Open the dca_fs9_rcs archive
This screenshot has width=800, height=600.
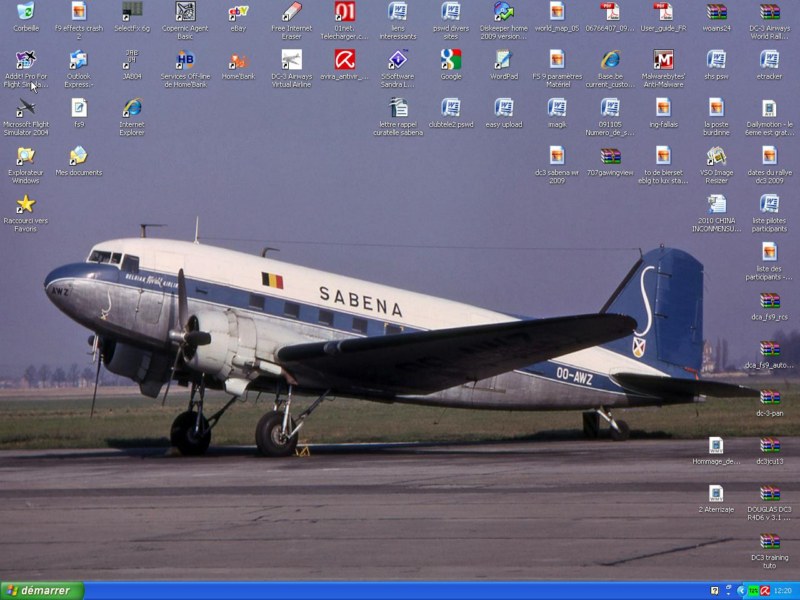coord(769,301)
